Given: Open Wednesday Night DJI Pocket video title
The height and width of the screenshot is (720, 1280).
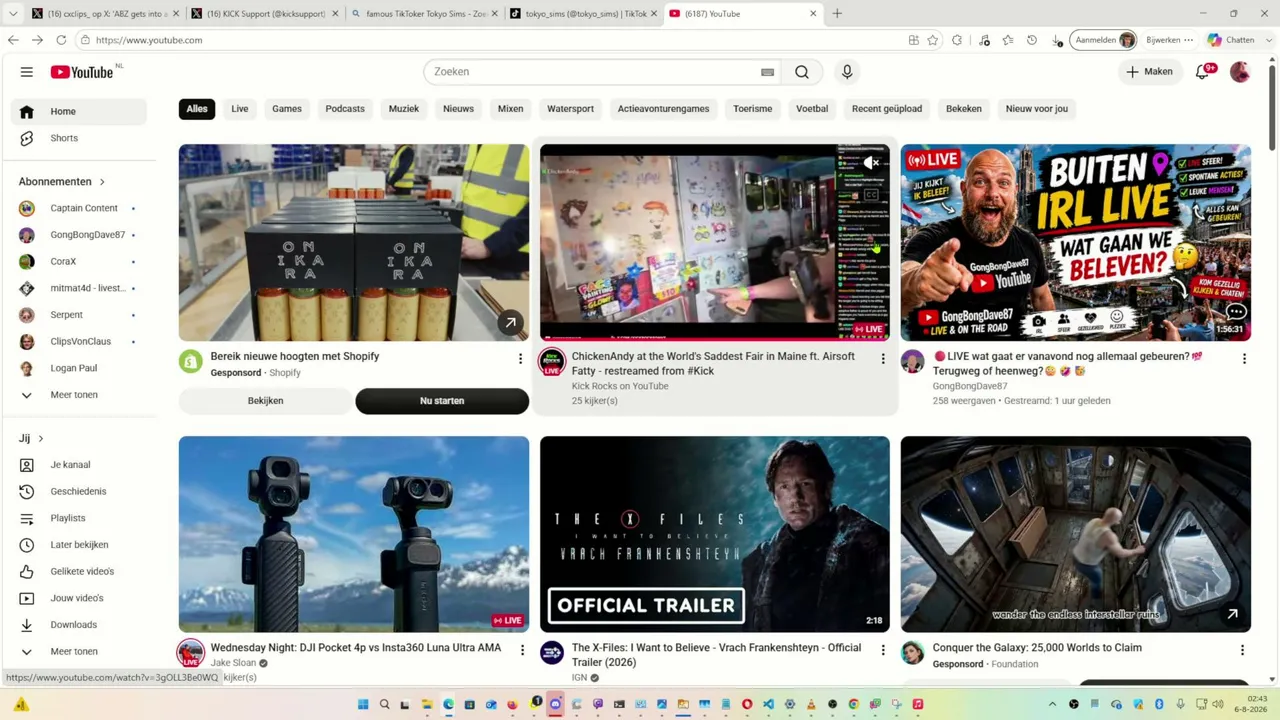Looking at the screenshot, I should pos(356,648).
